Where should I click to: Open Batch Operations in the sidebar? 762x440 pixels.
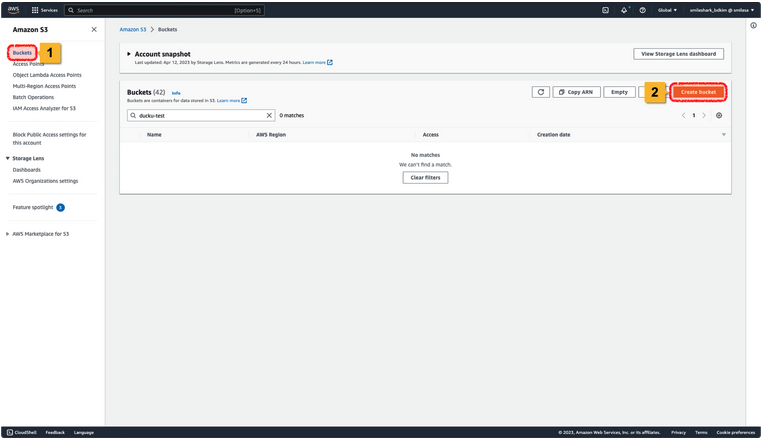tap(33, 97)
